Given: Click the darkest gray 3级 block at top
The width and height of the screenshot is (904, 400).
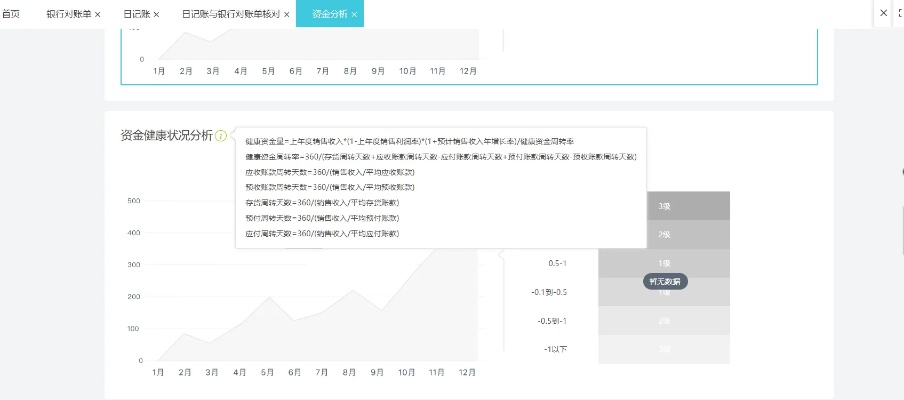Looking at the screenshot, I should point(664,206).
